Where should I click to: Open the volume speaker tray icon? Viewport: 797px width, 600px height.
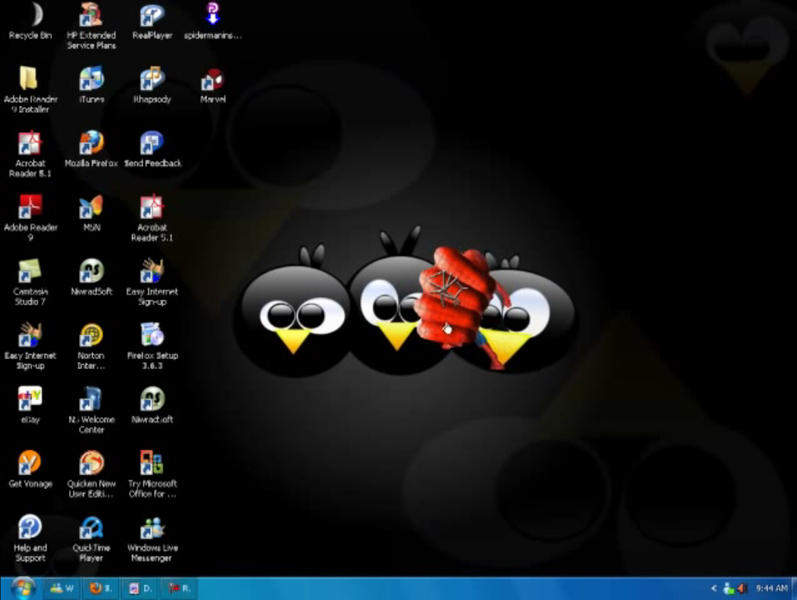tap(742, 588)
